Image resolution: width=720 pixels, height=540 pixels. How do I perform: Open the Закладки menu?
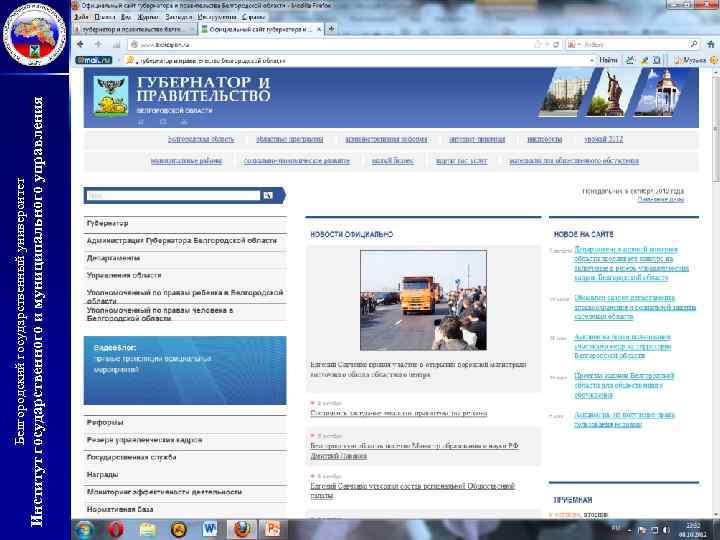(179, 17)
